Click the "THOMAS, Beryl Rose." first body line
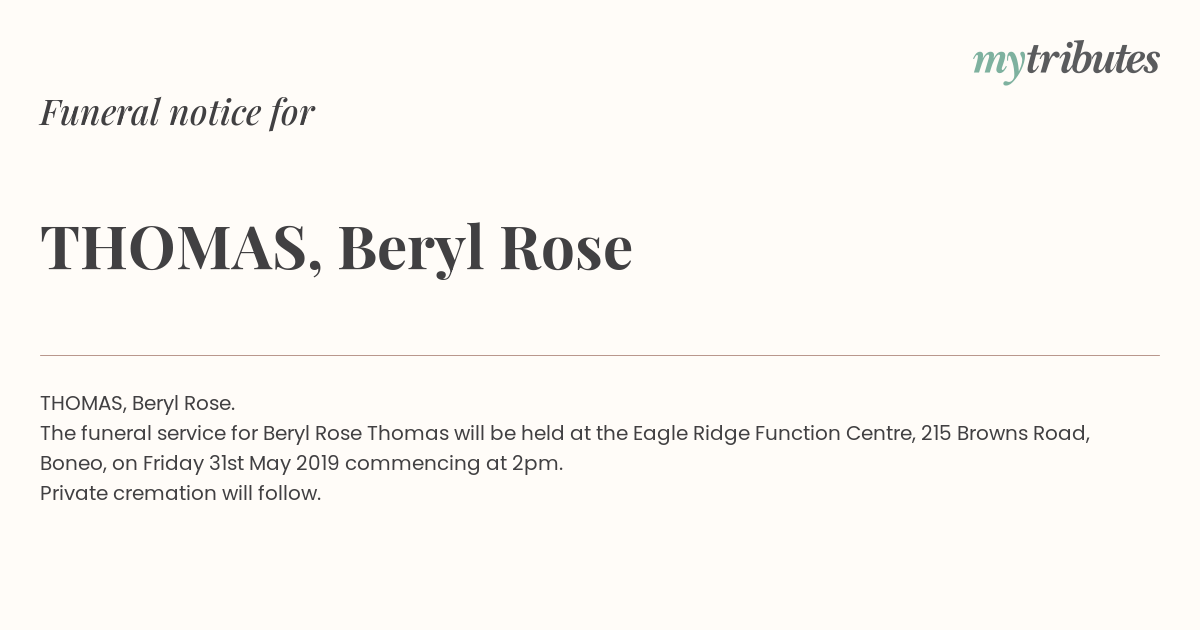 coord(138,404)
